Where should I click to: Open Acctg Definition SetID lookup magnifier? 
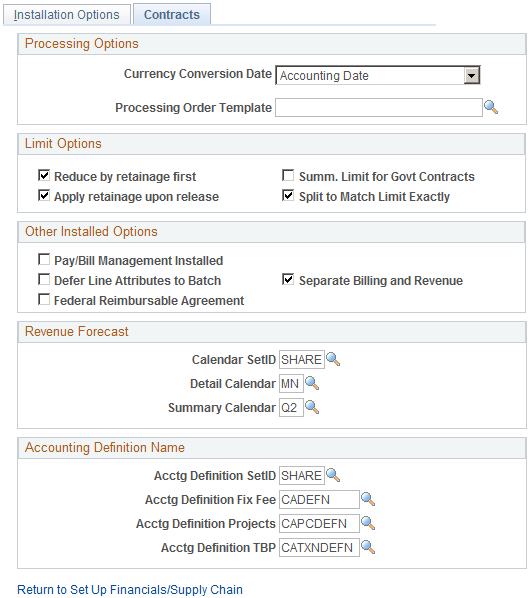[333, 476]
